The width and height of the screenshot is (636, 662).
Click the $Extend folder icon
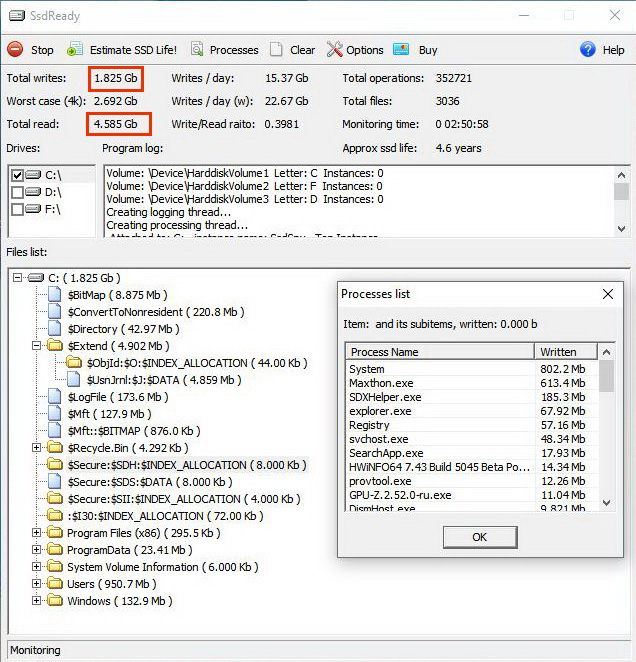pos(54,346)
